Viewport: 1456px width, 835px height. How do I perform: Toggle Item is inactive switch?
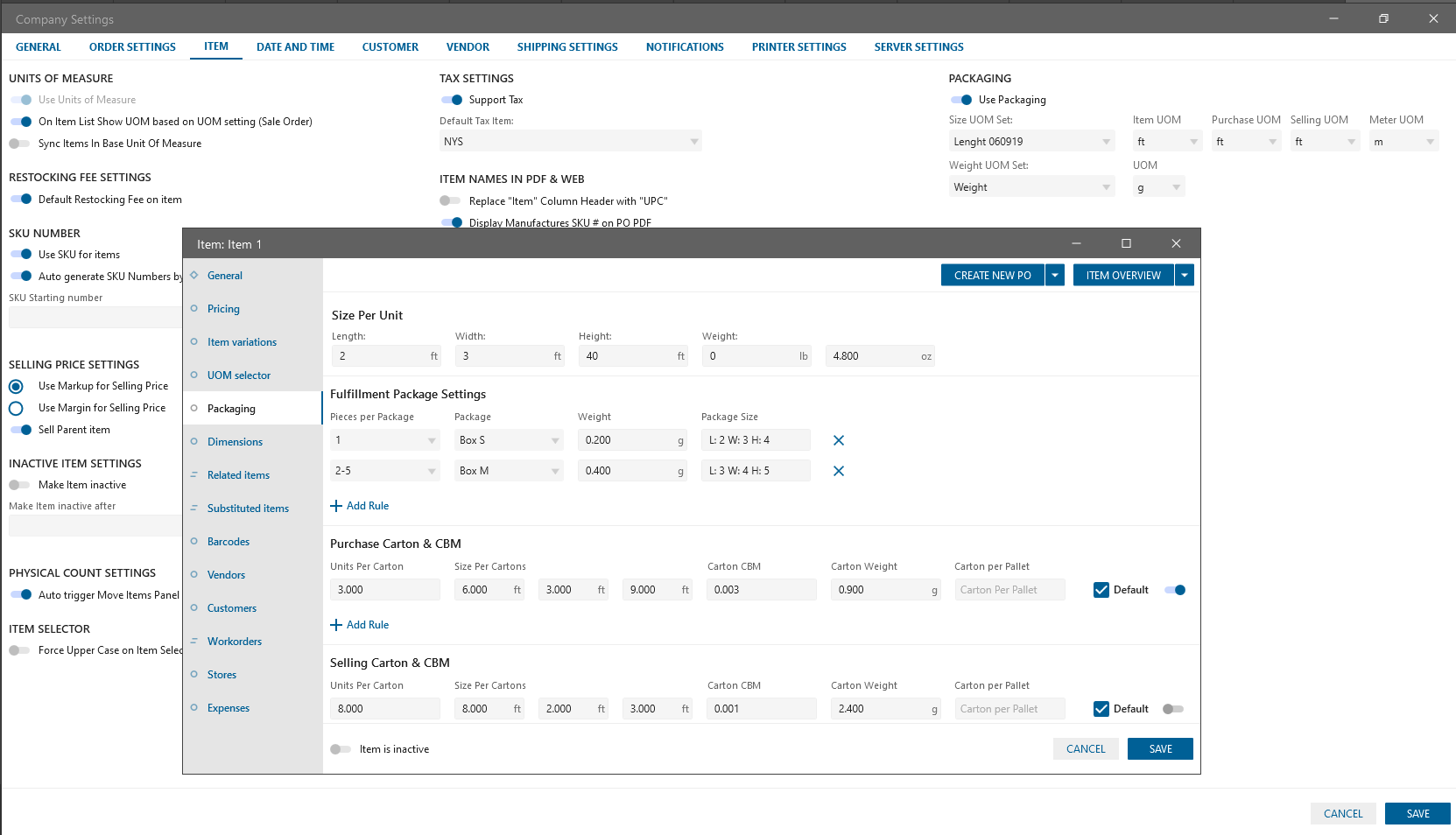[341, 749]
